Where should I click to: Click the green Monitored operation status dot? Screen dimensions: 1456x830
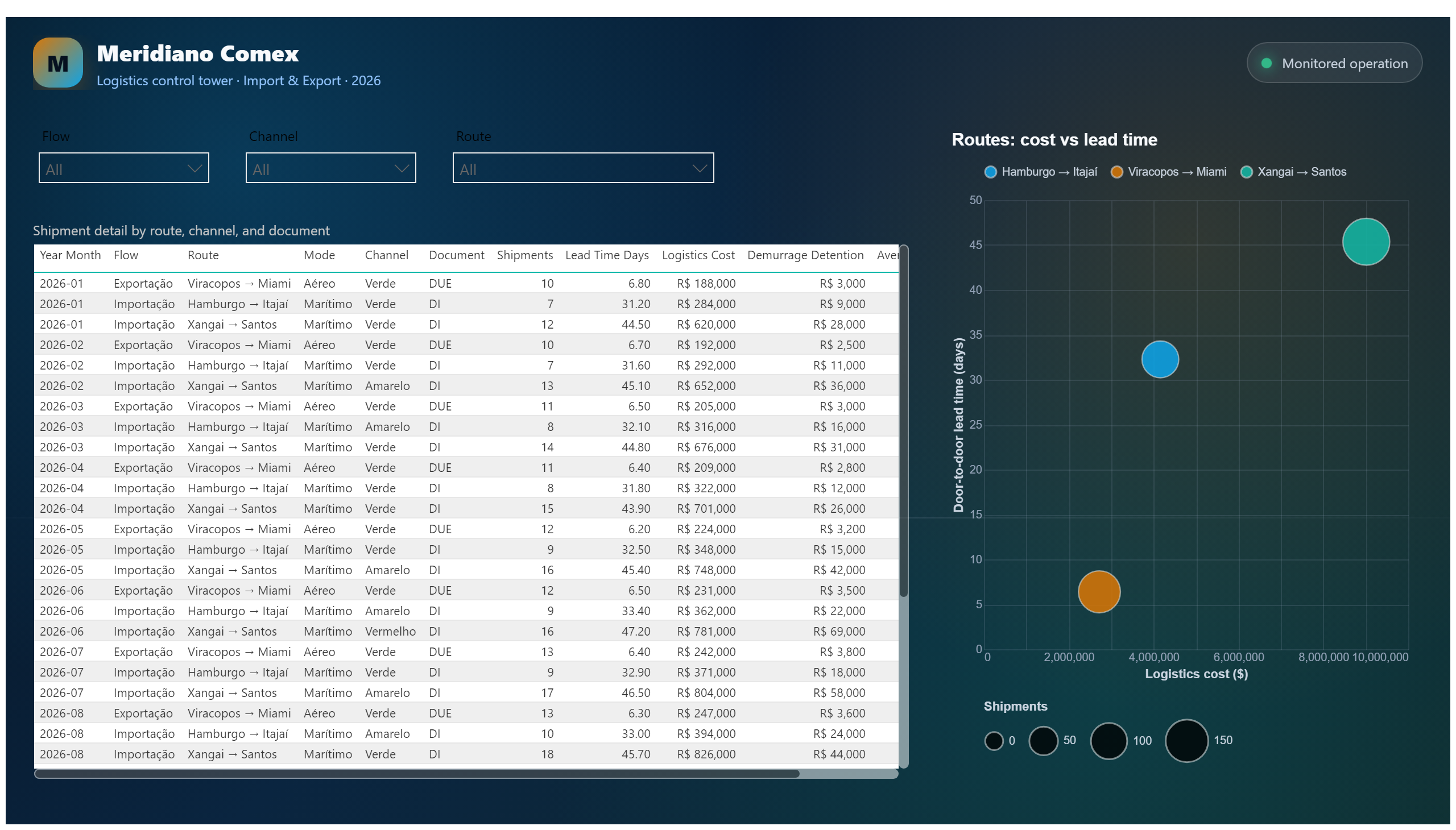(1265, 63)
